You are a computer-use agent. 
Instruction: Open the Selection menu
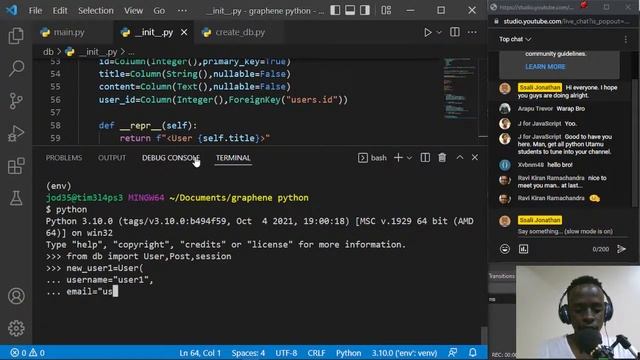[x=96, y=11]
